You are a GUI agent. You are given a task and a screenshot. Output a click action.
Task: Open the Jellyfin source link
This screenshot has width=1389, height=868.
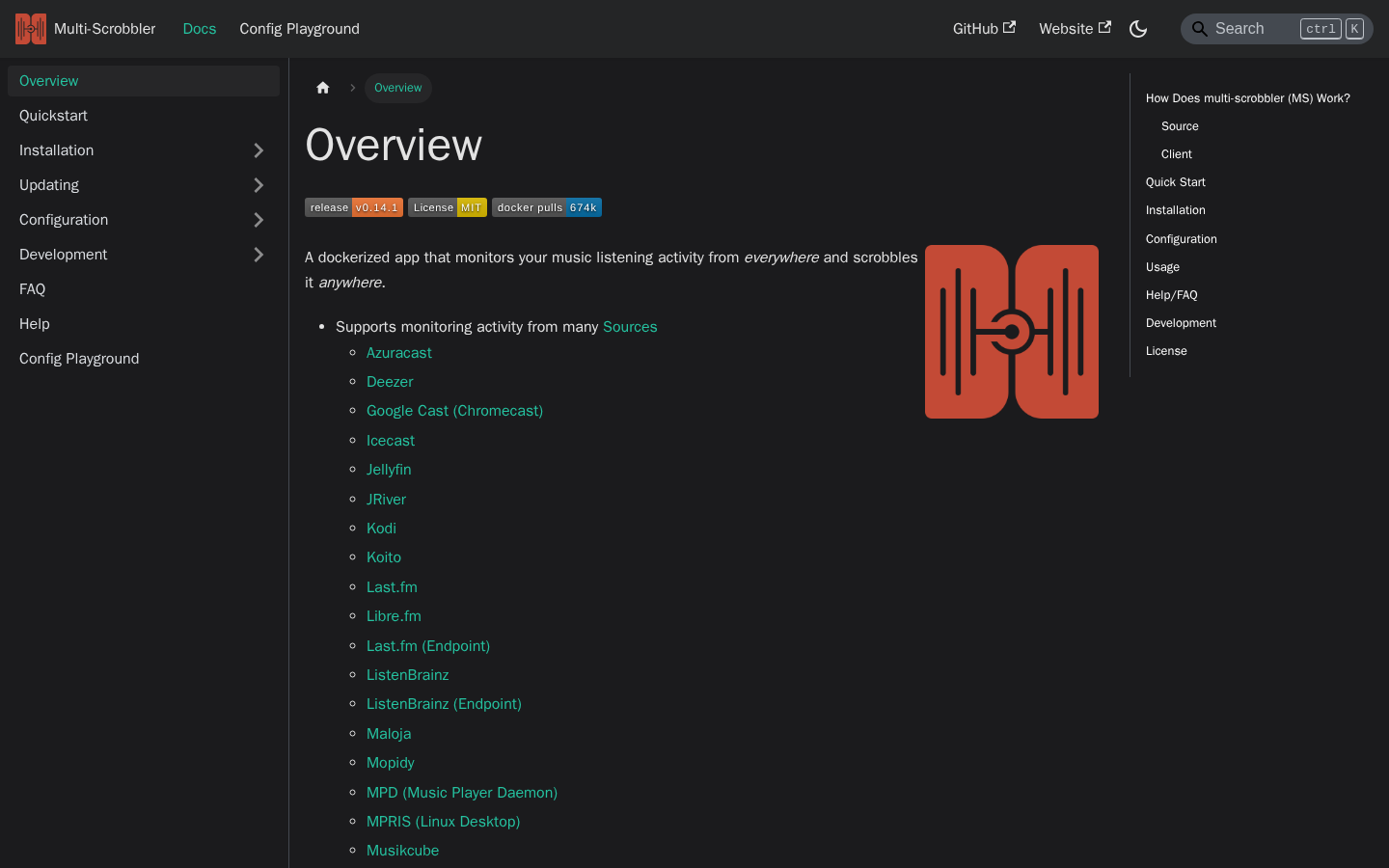click(389, 470)
